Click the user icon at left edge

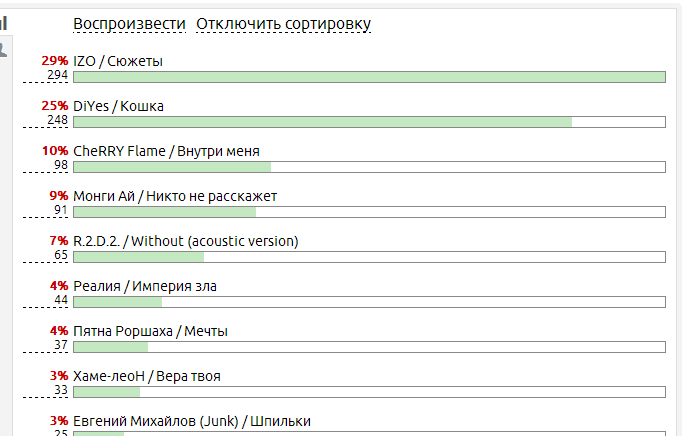pyautogui.click(x=3, y=50)
